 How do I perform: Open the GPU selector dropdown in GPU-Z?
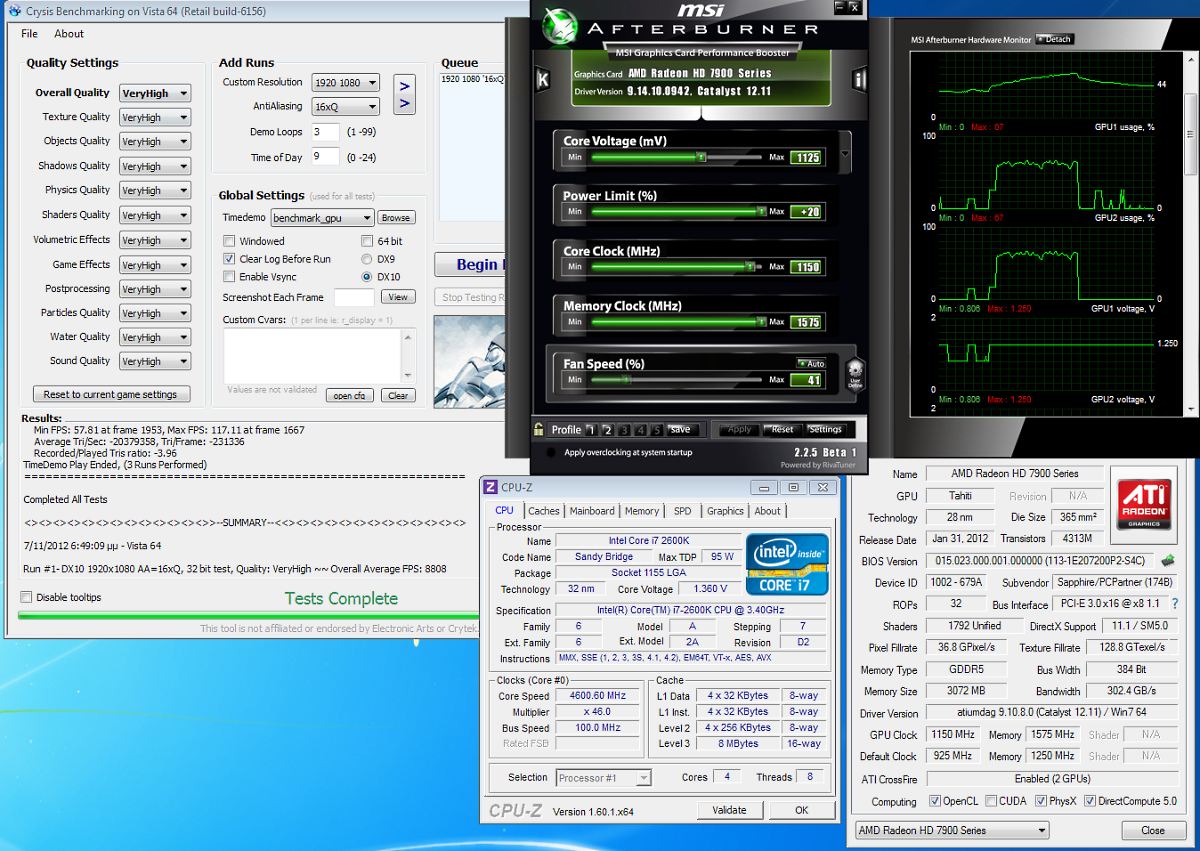click(953, 830)
